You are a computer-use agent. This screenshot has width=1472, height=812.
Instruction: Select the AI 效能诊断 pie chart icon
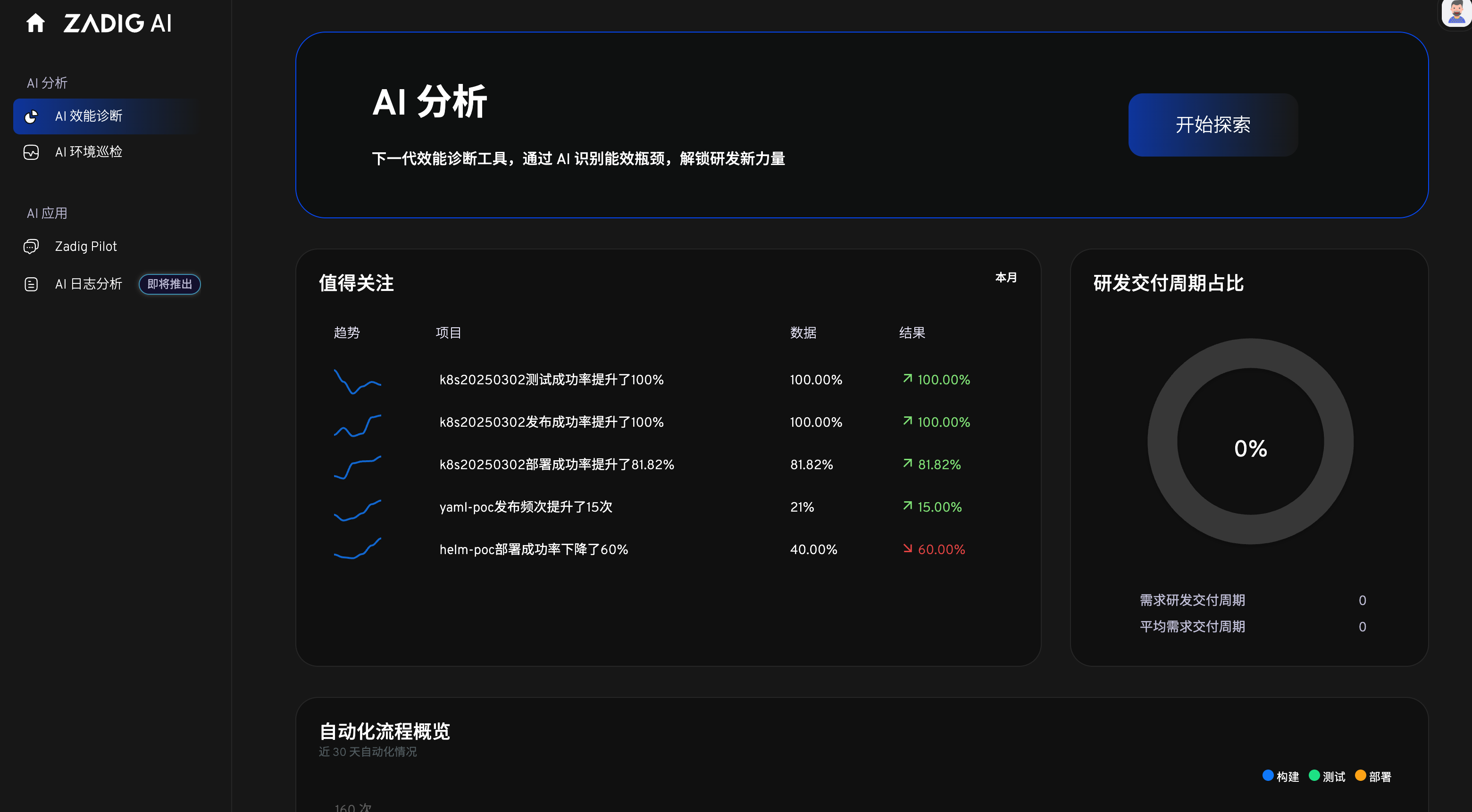coord(31,116)
